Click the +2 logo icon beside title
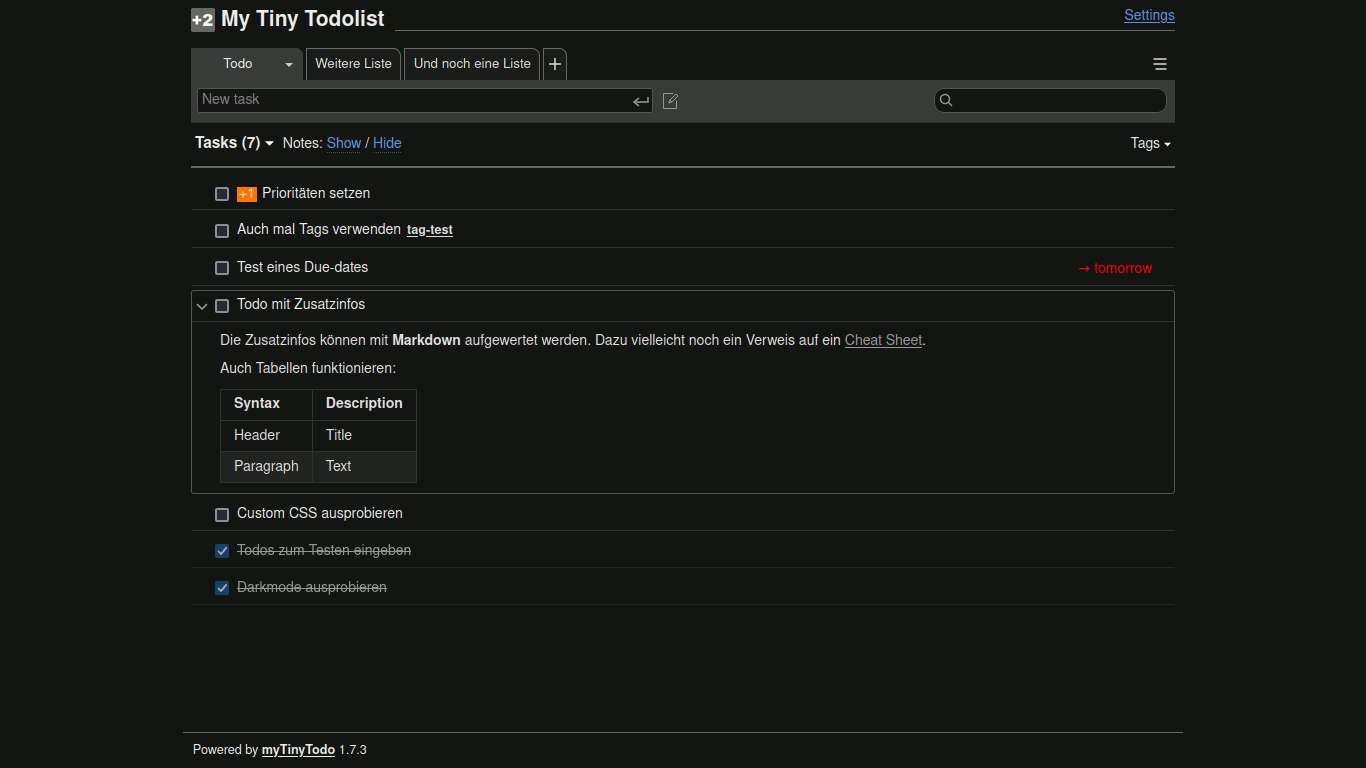 point(203,20)
